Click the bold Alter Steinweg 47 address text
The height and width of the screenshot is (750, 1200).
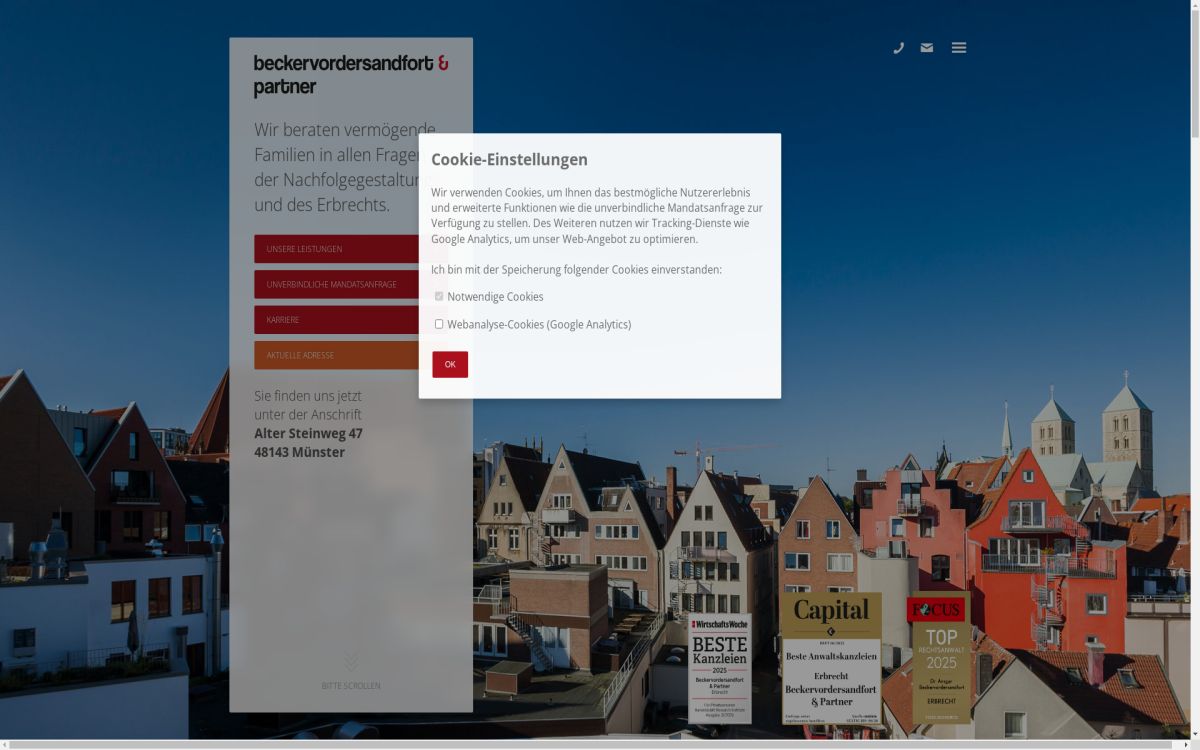[308, 433]
